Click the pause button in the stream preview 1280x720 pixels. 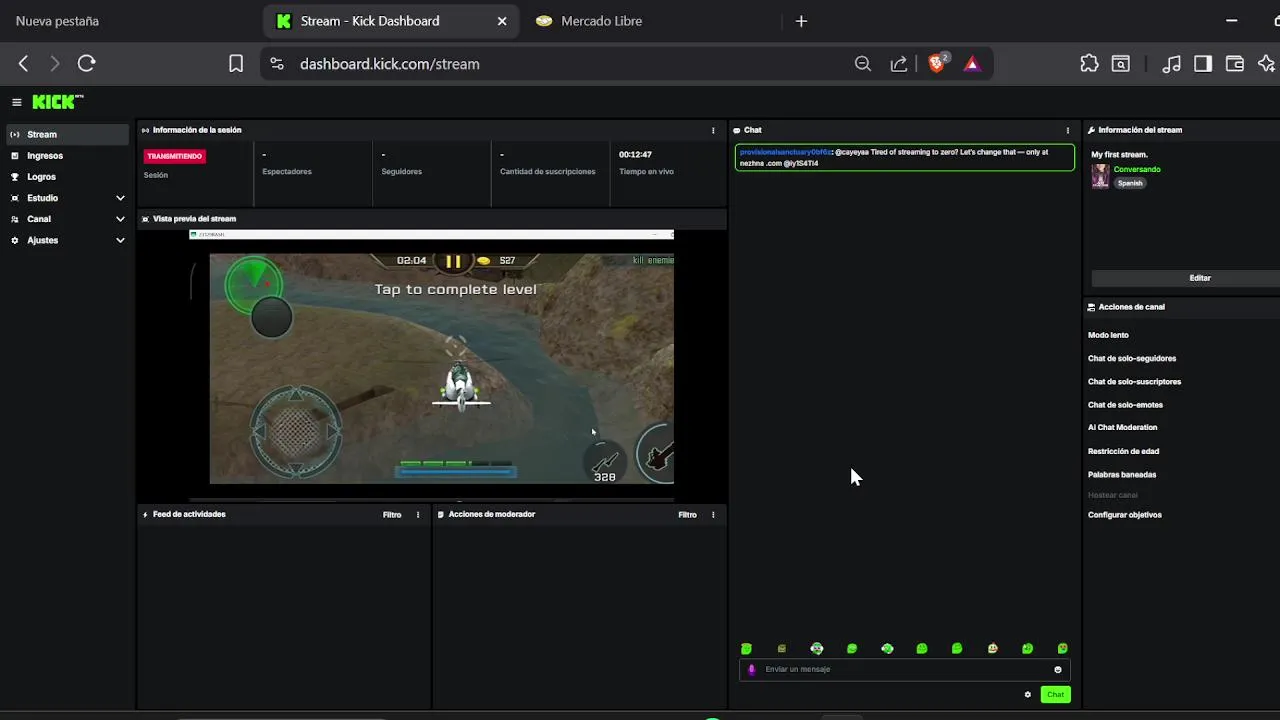[453, 261]
